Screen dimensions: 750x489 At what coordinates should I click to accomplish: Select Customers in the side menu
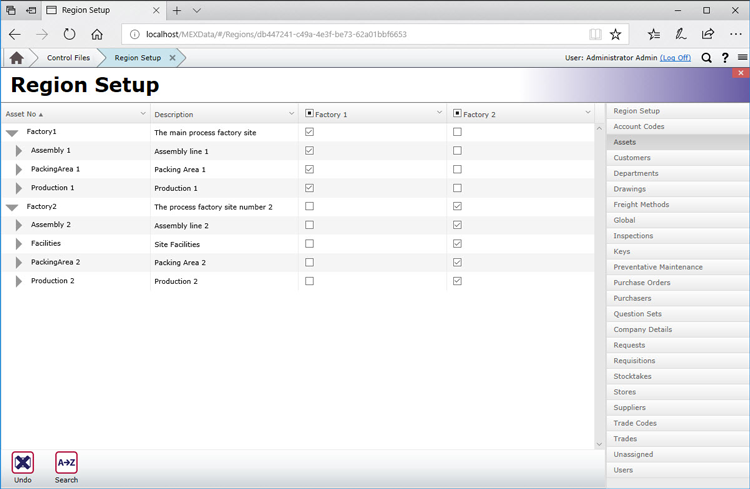[x=632, y=158]
